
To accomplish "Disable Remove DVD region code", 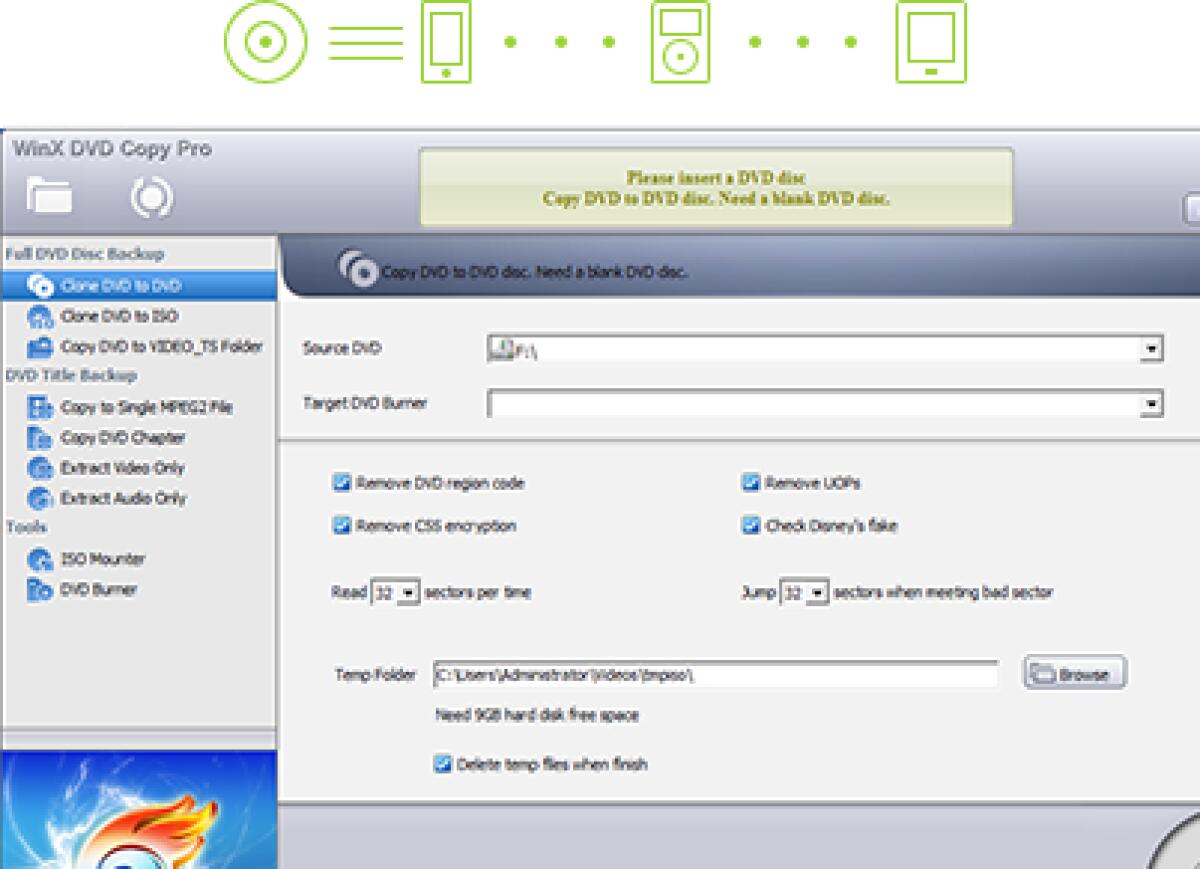I will pos(341,483).
